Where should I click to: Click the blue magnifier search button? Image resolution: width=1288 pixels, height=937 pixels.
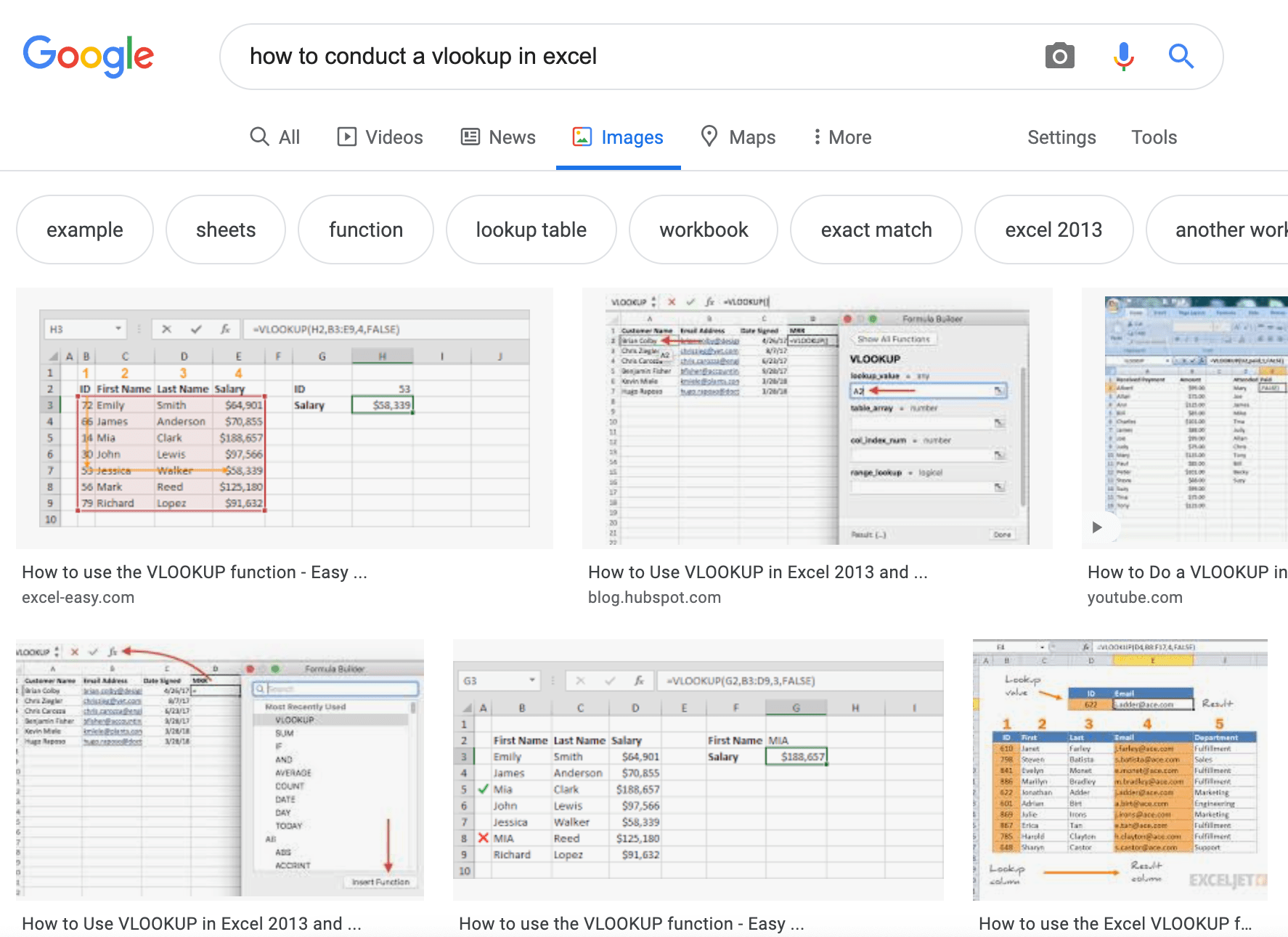1181,56
